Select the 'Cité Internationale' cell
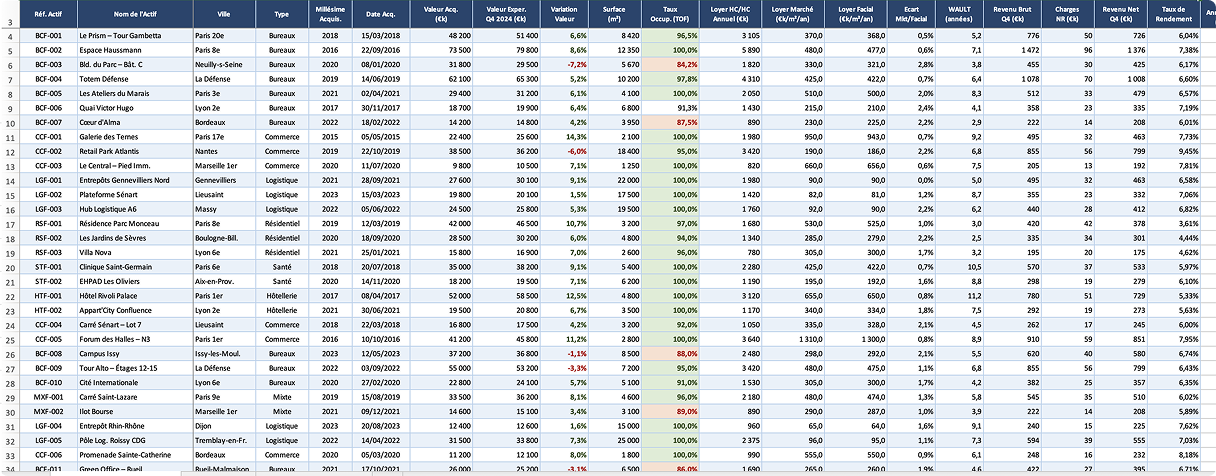 (x=134, y=383)
